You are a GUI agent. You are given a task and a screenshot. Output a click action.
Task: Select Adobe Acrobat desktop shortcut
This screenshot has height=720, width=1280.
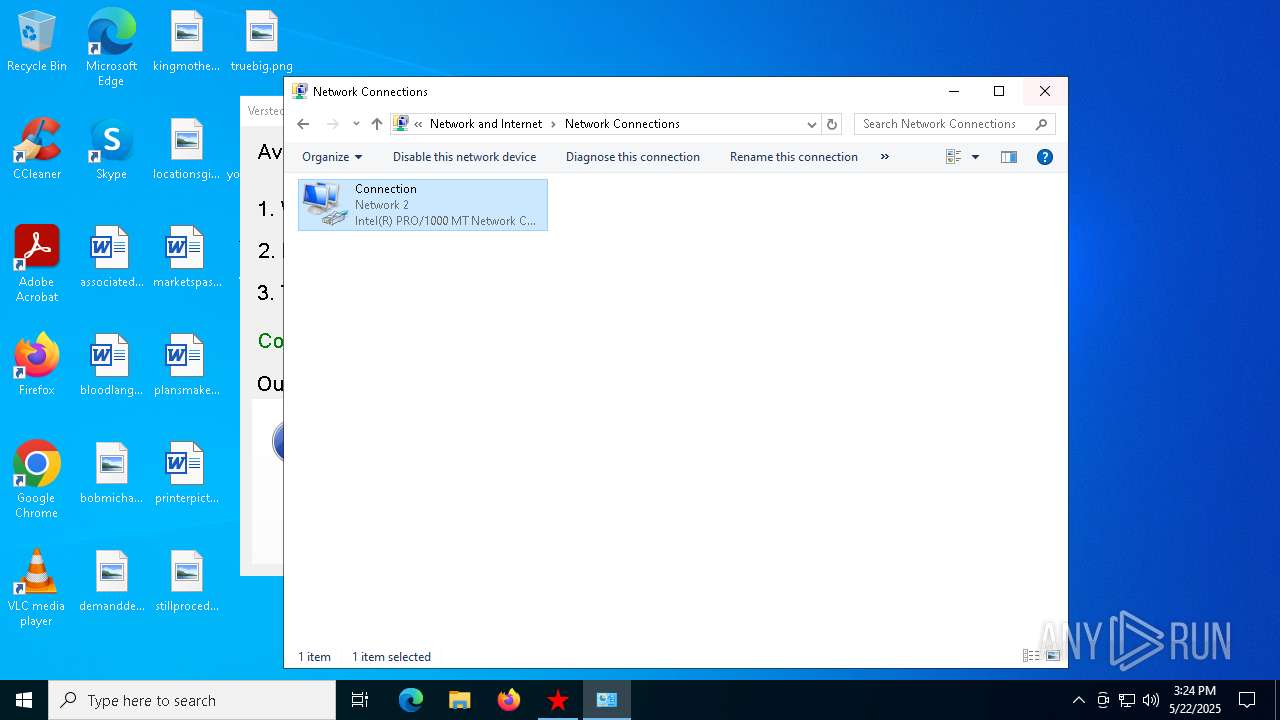coord(37,264)
